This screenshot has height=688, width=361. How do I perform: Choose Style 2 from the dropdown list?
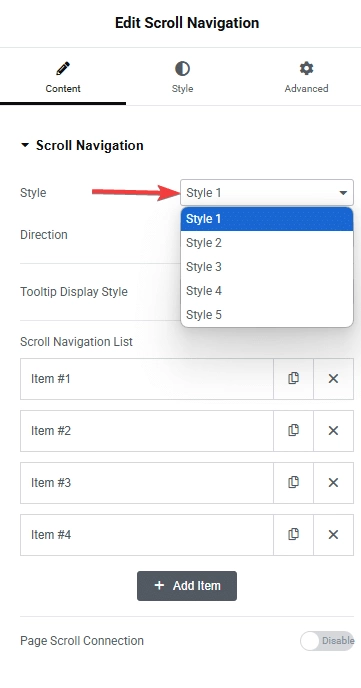pos(267,243)
